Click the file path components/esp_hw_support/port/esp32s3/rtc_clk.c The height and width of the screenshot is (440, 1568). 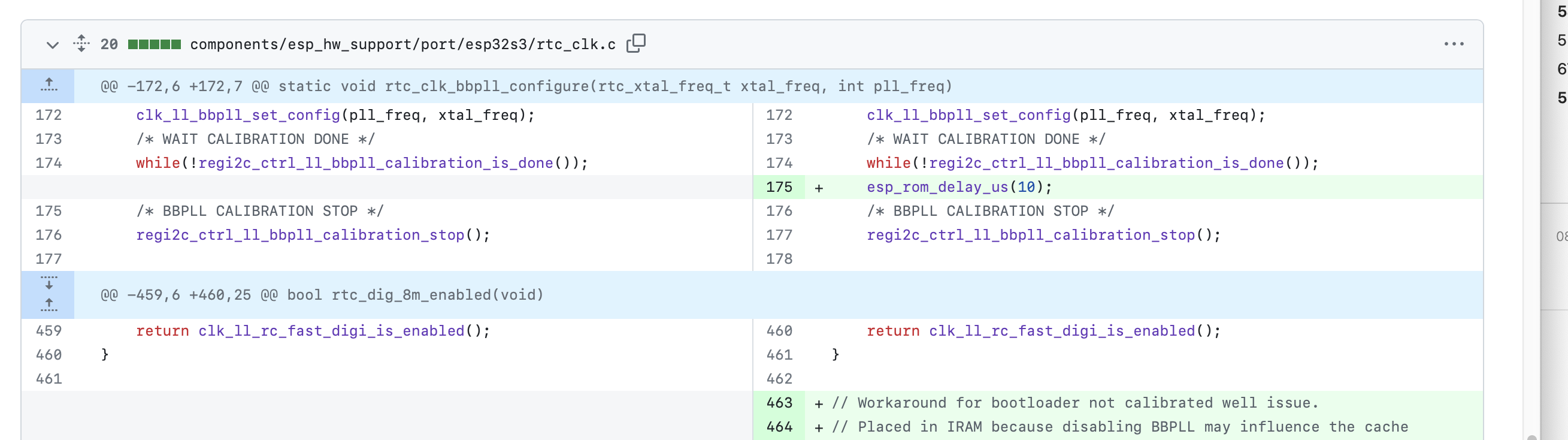pyautogui.click(x=402, y=44)
